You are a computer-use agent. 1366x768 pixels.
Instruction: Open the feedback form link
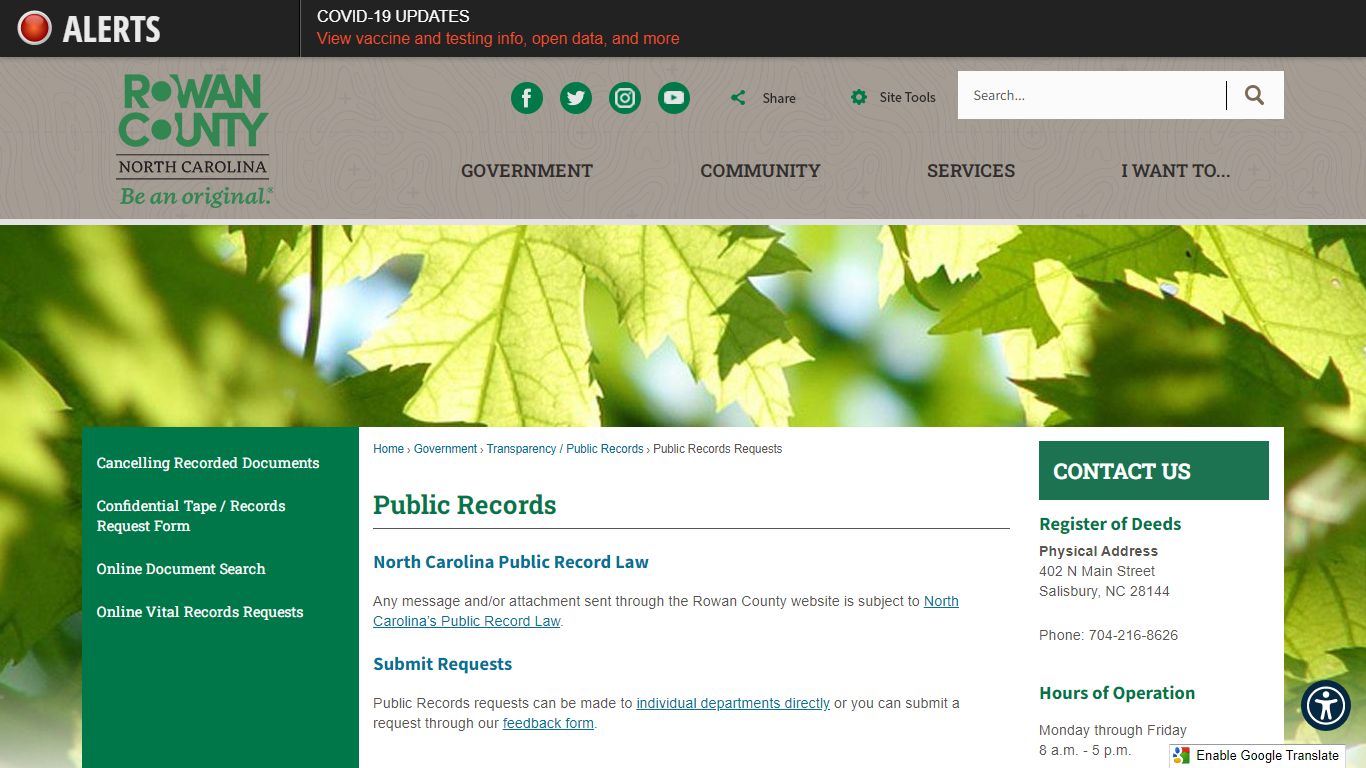click(x=548, y=723)
